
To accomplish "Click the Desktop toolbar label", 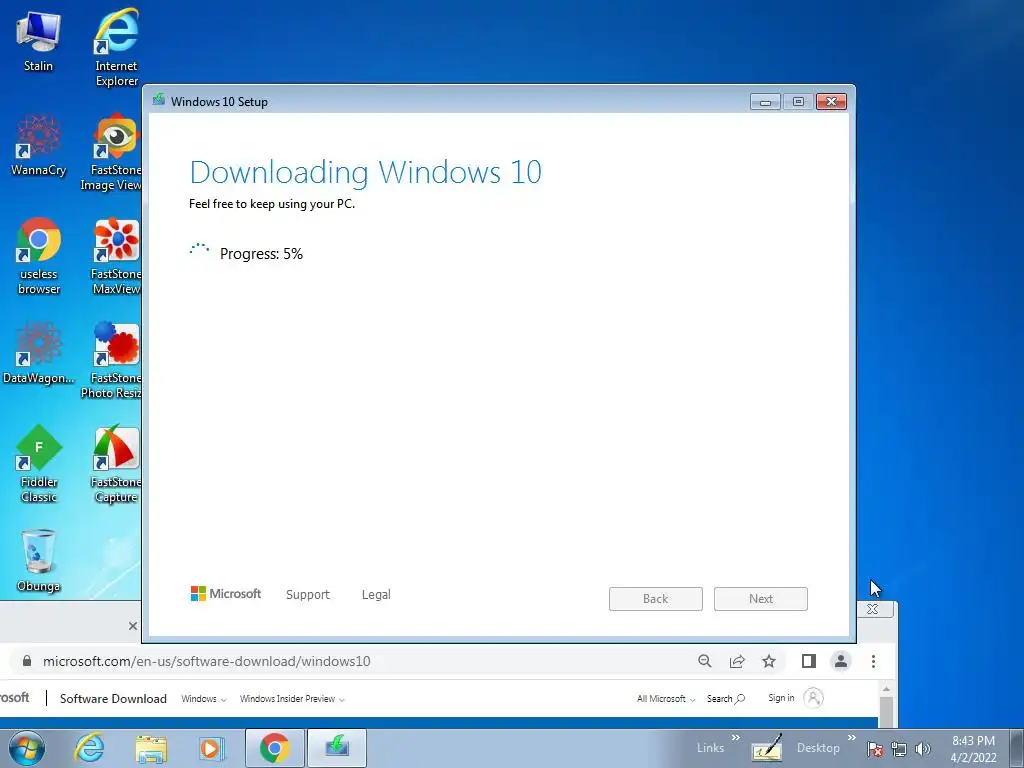I will (818, 748).
